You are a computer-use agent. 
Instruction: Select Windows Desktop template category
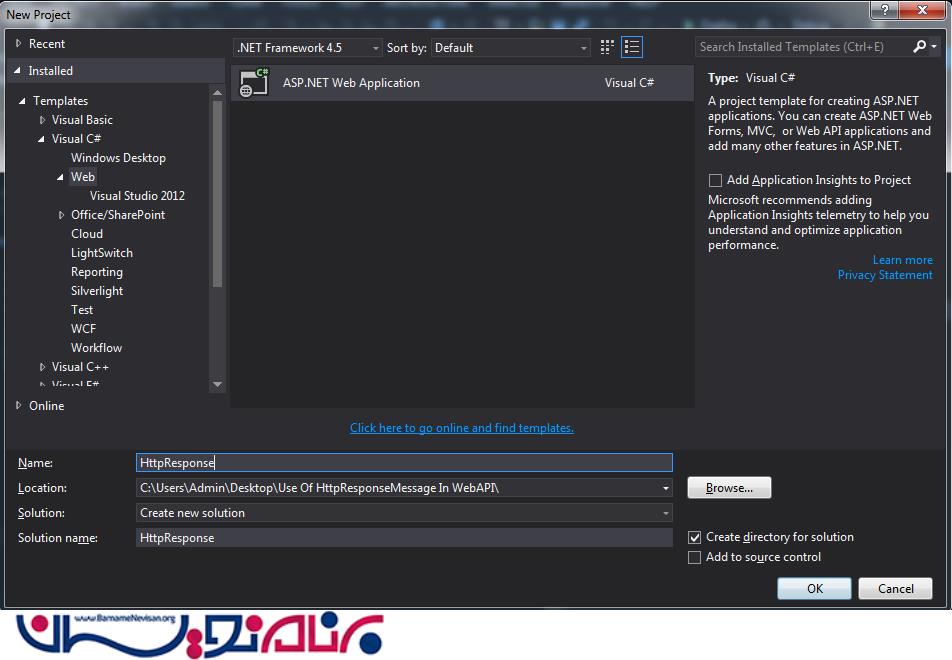[x=118, y=158]
